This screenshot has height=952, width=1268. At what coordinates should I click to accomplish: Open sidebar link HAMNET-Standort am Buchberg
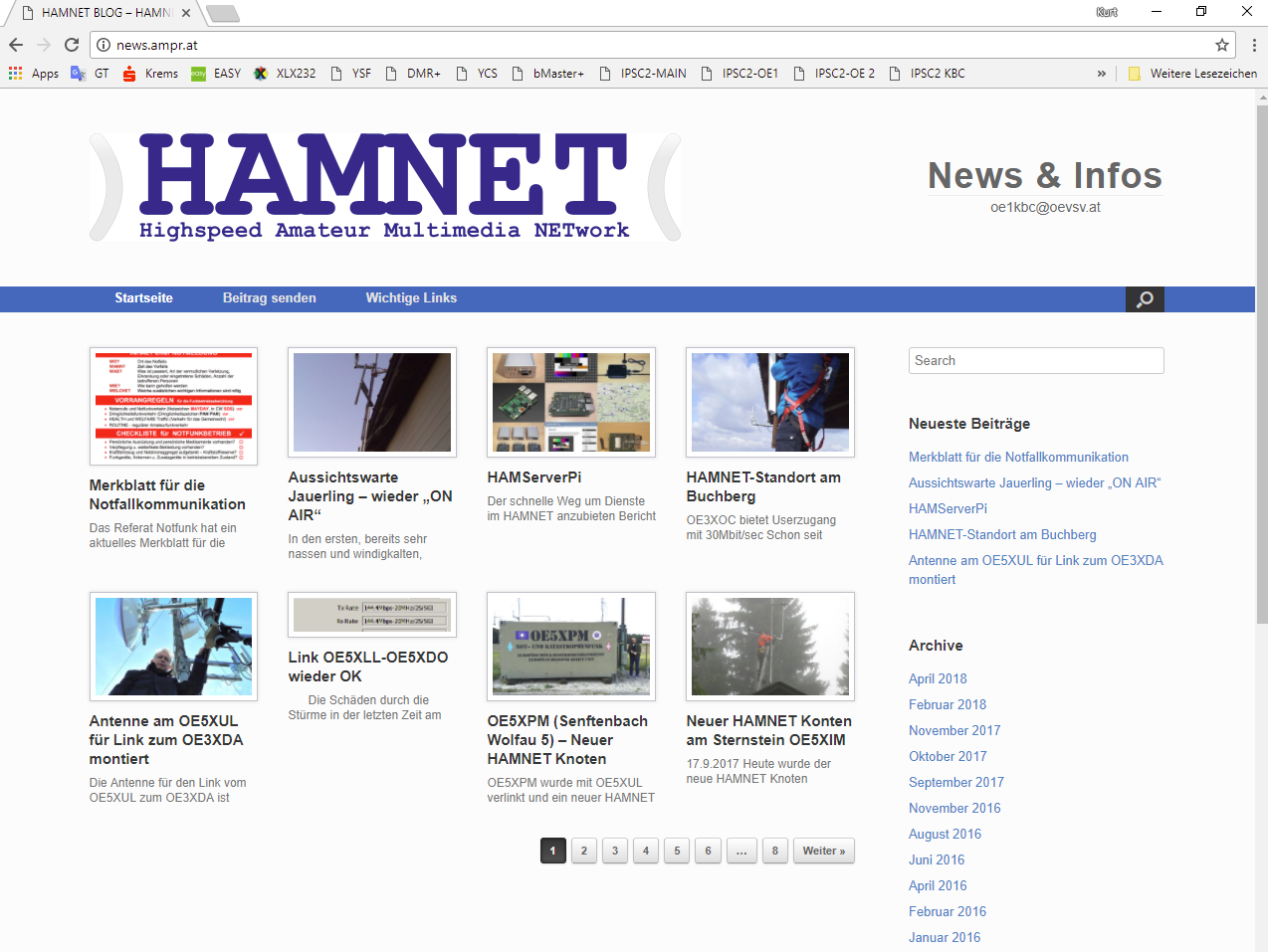coord(1002,535)
